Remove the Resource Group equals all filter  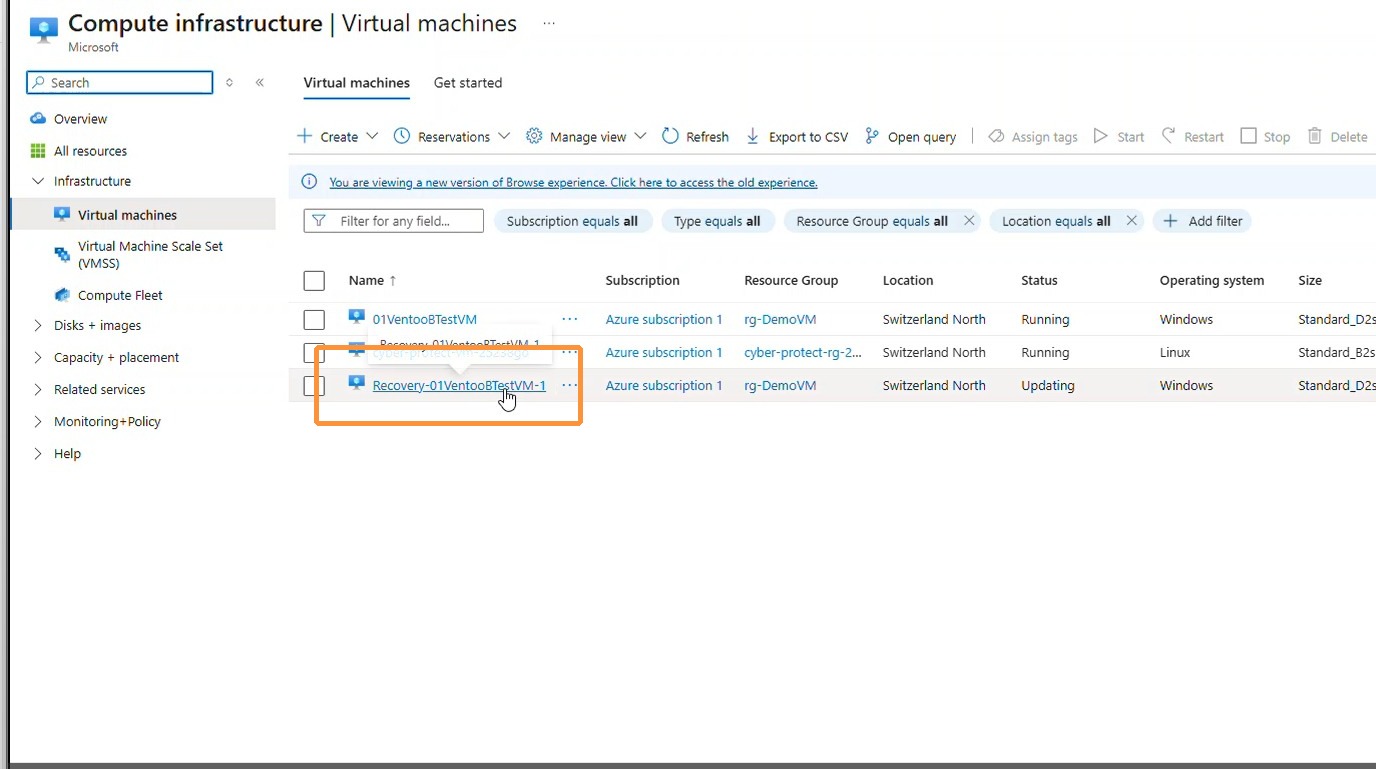coord(969,221)
